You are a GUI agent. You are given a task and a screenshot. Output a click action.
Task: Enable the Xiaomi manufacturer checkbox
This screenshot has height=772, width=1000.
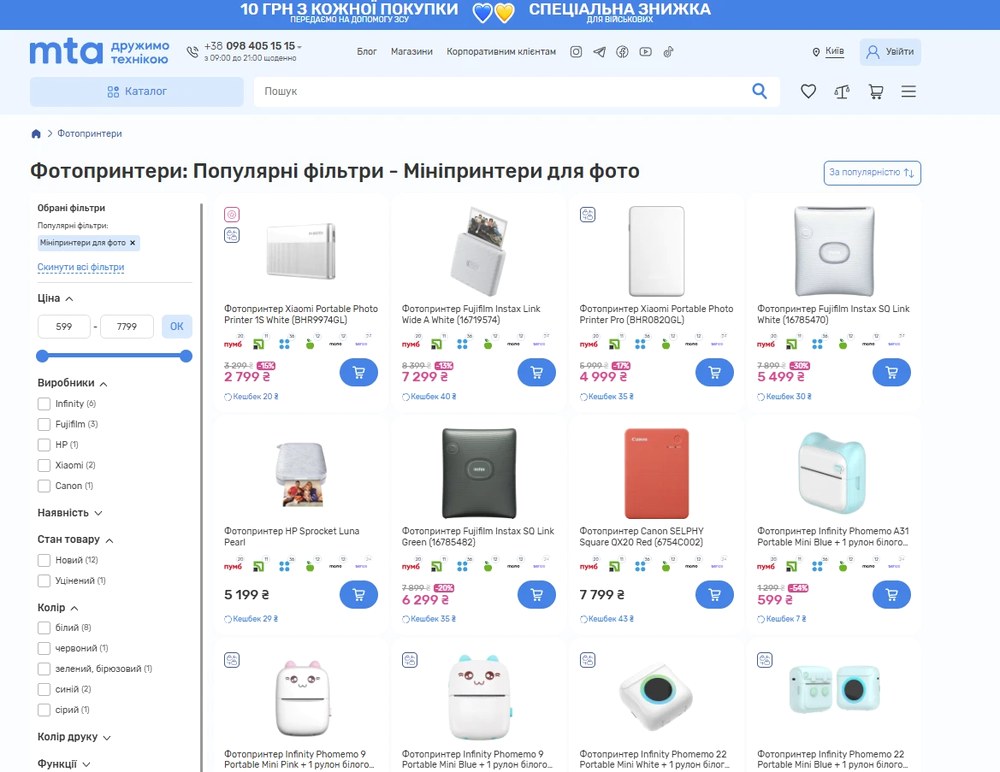(x=44, y=466)
